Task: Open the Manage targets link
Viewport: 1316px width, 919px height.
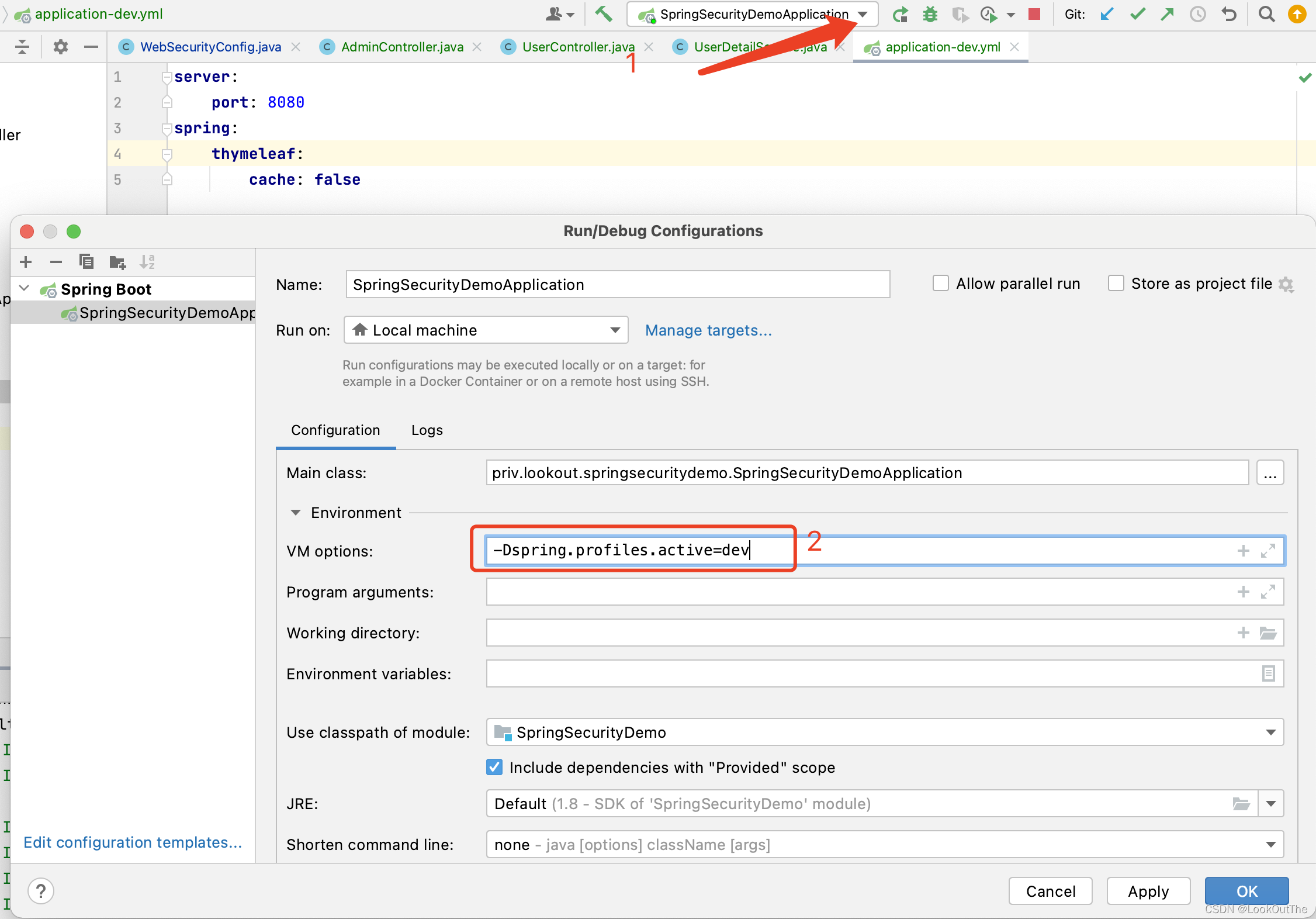Action: (x=708, y=330)
